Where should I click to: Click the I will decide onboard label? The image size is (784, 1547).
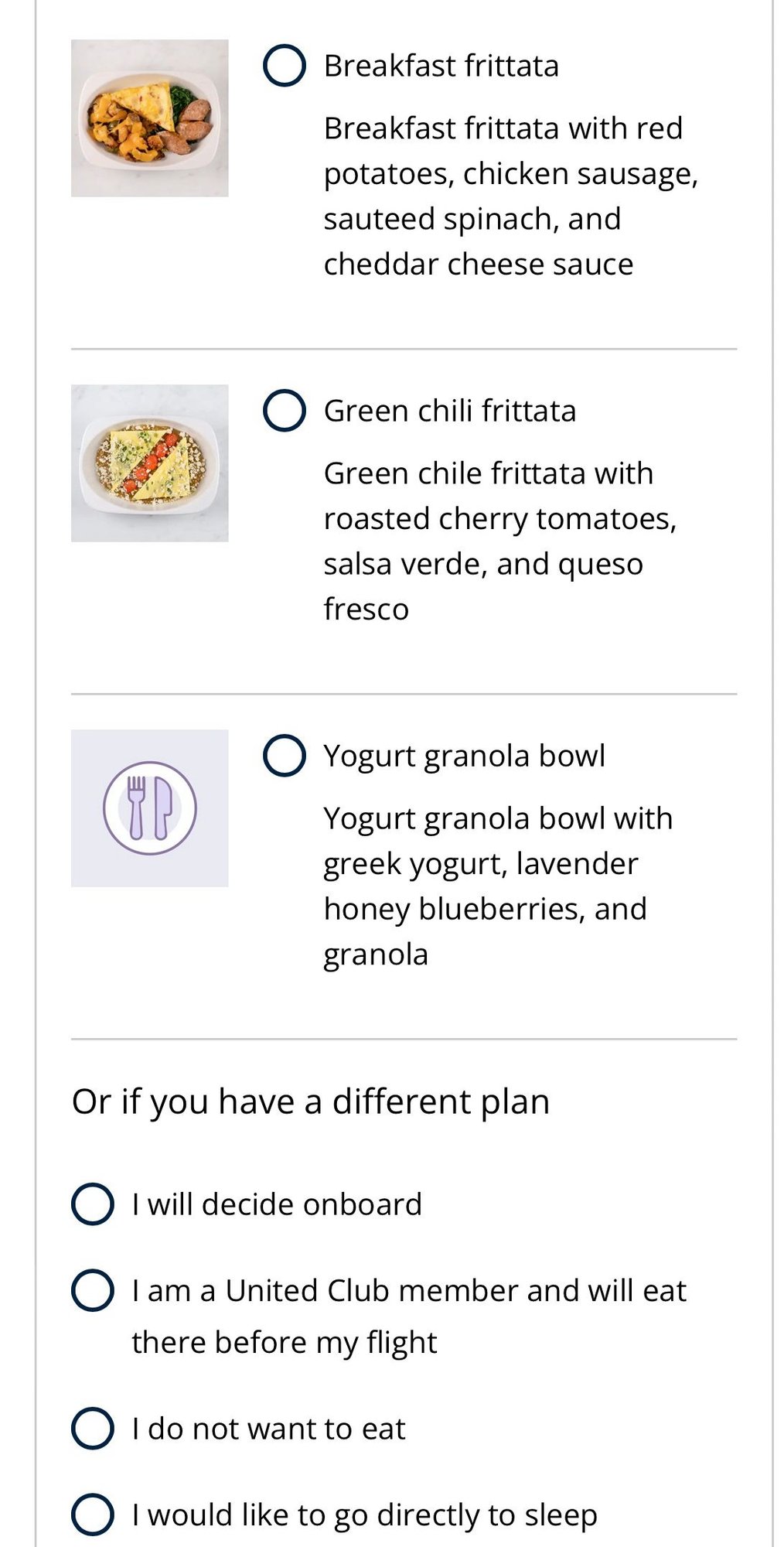pos(277,1204)
